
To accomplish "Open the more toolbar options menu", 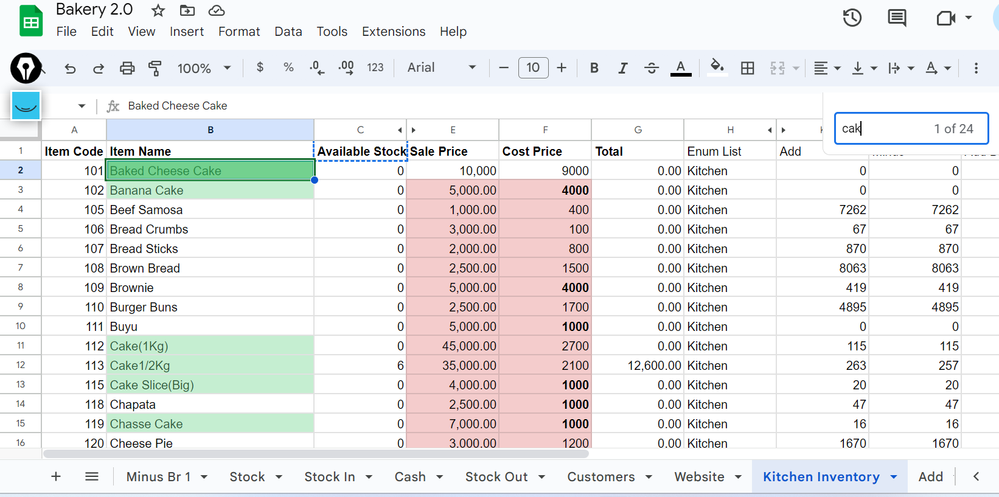I will 976,68.
